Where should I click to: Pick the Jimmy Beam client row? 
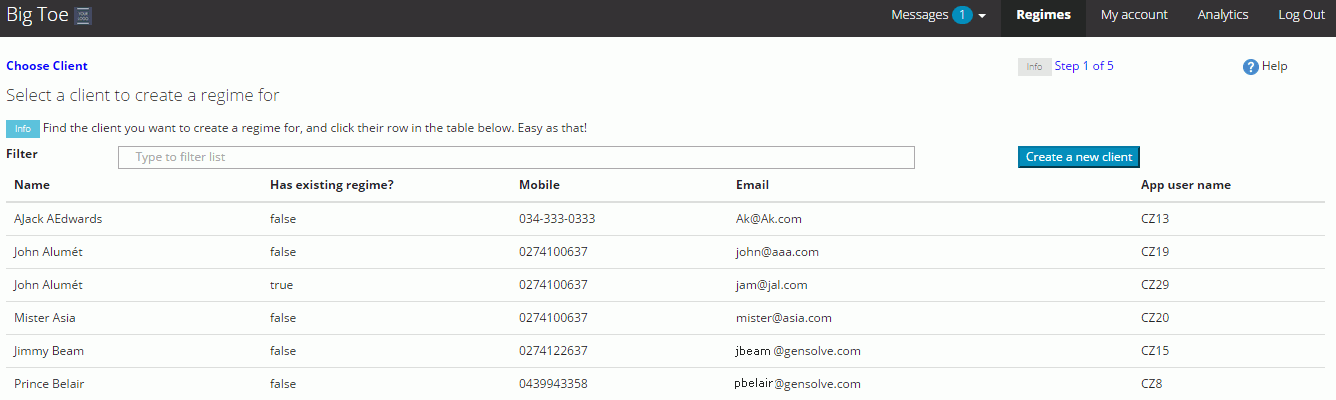coord(48,351)
